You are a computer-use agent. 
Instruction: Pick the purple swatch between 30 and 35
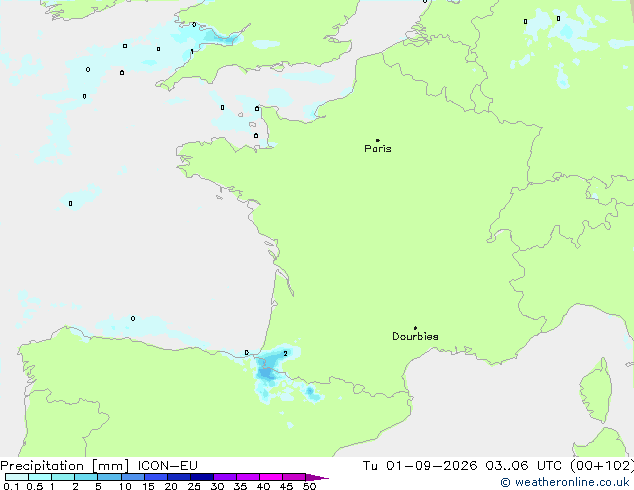225,477
